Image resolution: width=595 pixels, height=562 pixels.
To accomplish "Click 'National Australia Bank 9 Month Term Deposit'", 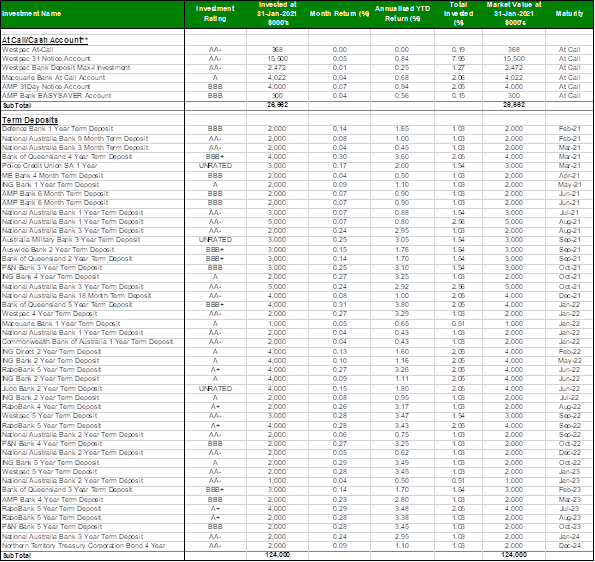I will pyautogui.click(x=75, y=139).
